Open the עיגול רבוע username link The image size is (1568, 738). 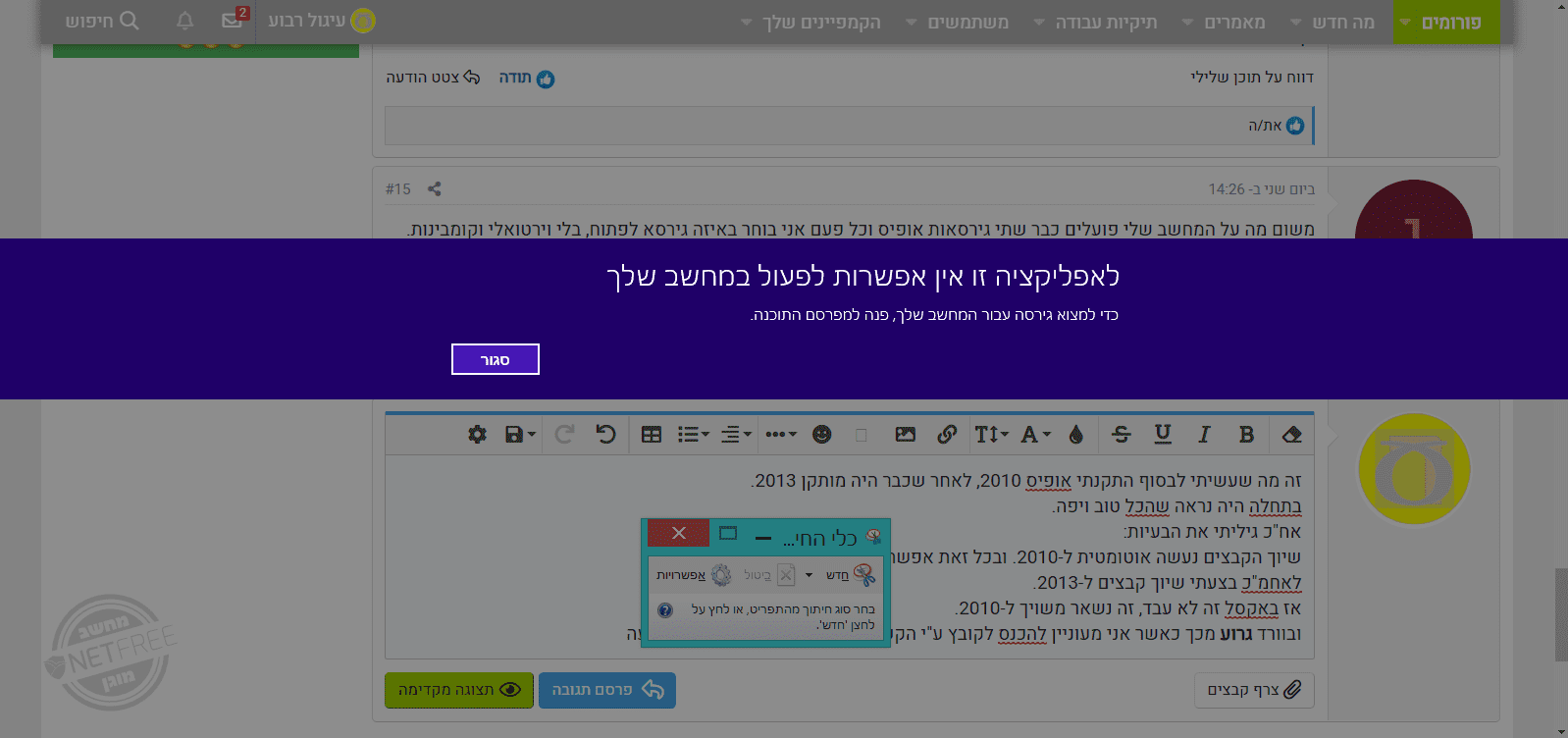click(307, 21)
